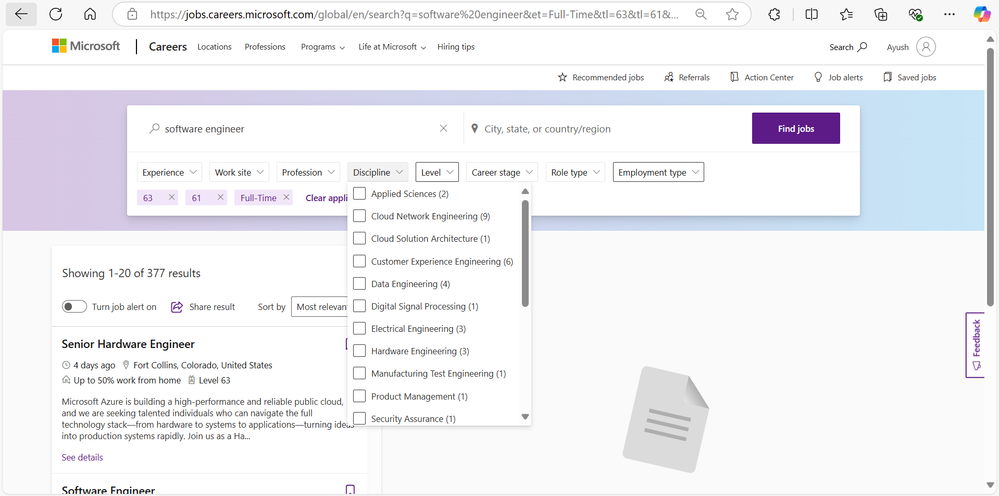999x496 pixels.
Task: Open the browser Settings and more ellipsis
Action: [949, 14]
